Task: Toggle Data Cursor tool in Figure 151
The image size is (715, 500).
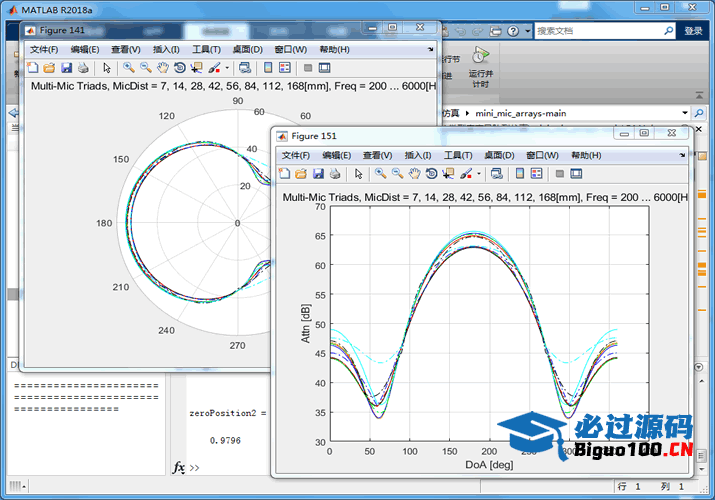Action: 448,174
